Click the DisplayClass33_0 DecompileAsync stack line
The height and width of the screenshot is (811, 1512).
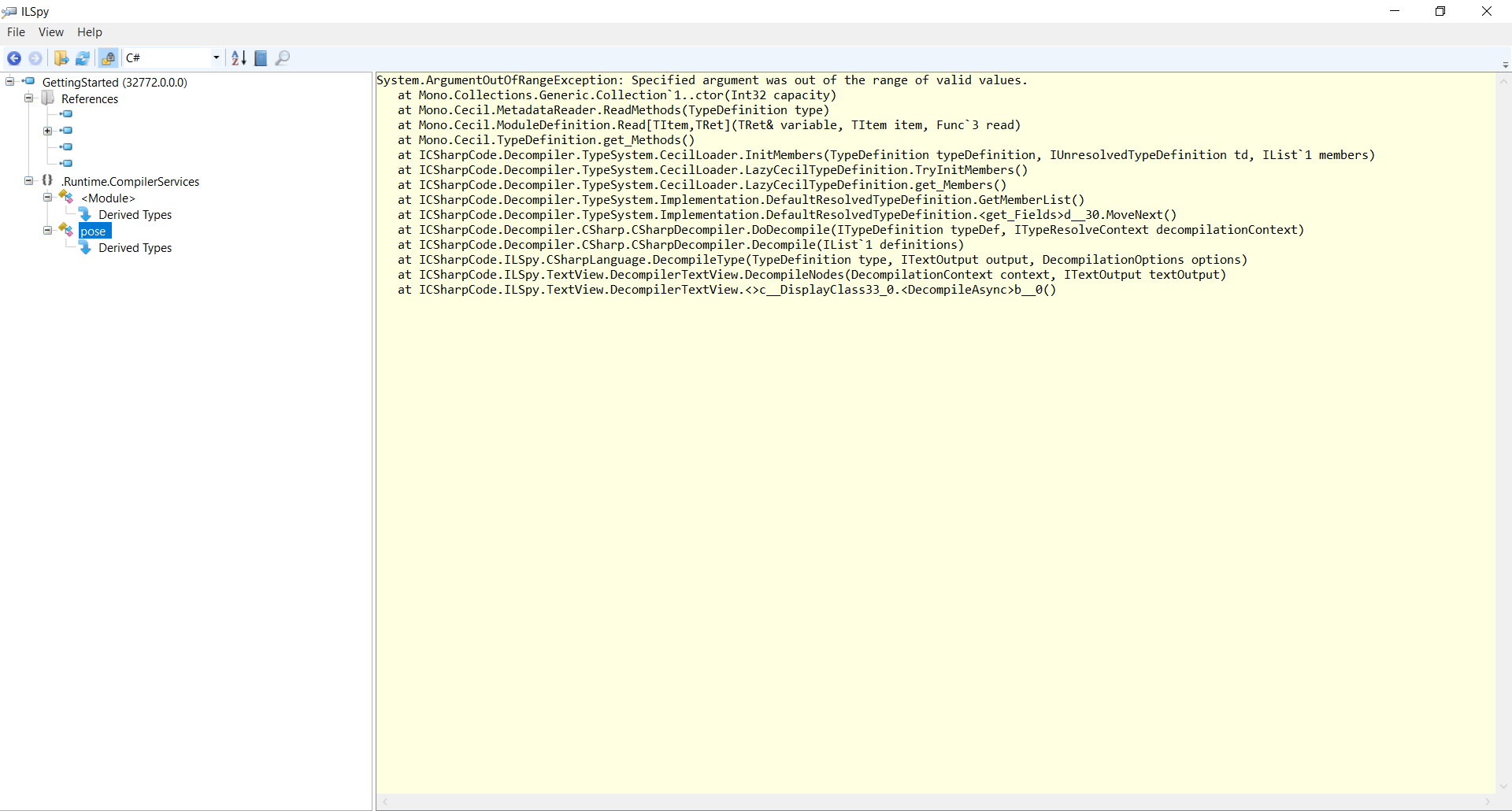pos(727,290)
